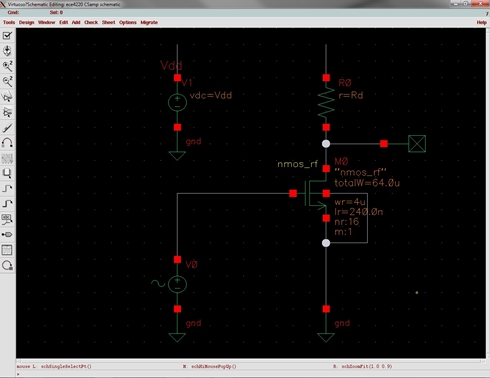Click the 'vdc=Vdd' parameter text
490x378 pixels.
[211, 95]
